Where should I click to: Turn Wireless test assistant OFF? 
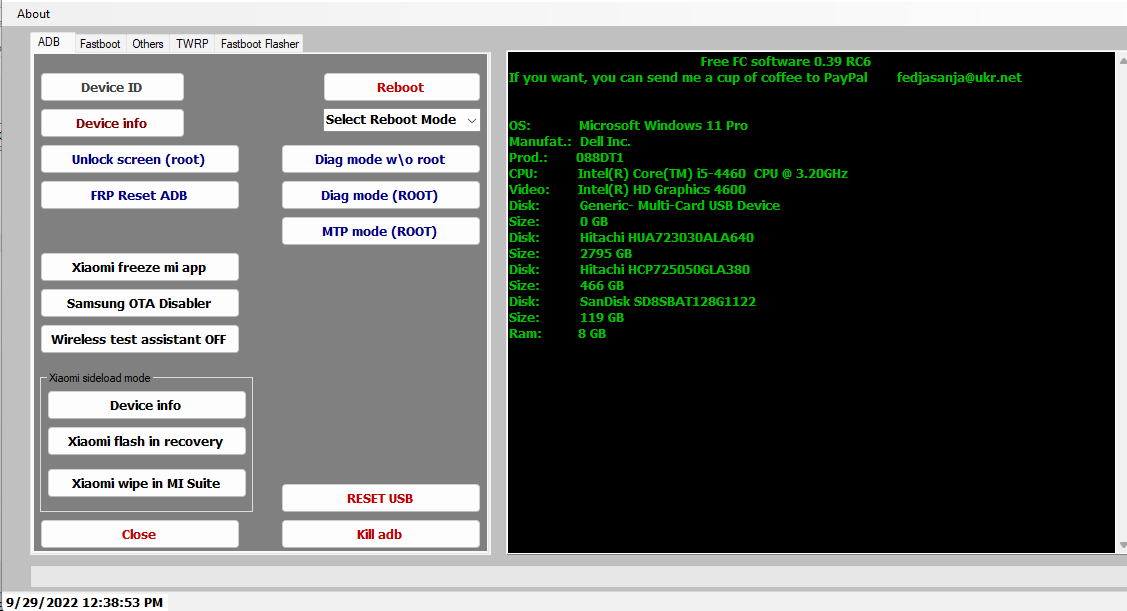139,339
